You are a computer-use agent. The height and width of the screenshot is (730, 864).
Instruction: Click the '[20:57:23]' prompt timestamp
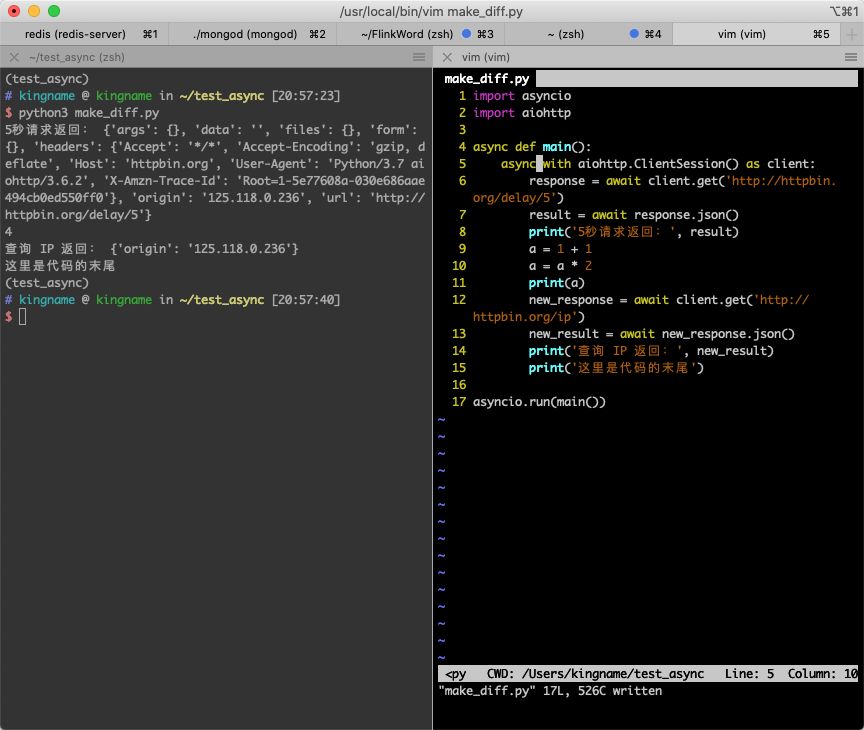(306, 96)
